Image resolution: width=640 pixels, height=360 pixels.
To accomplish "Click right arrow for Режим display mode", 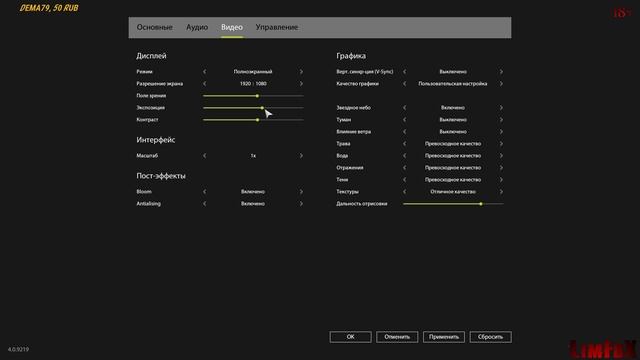I will [x=301, y=72].
